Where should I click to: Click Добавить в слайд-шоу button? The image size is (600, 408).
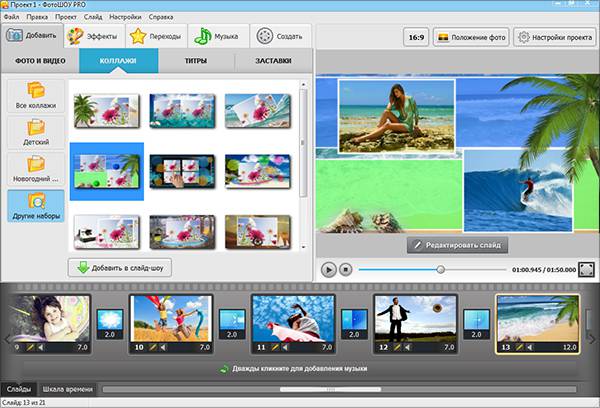click(x=120, y=268)
